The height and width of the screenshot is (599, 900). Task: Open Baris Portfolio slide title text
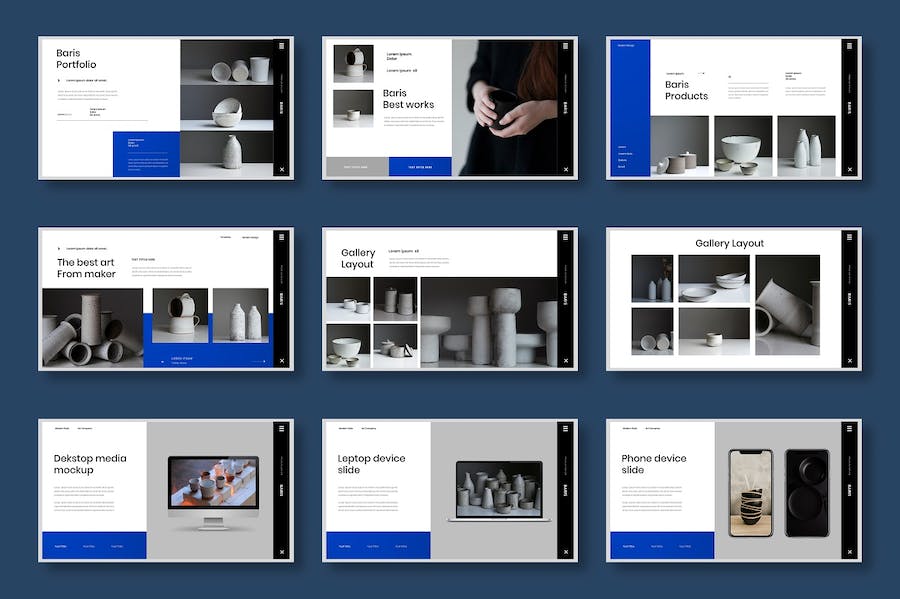(x=77, y=59)
